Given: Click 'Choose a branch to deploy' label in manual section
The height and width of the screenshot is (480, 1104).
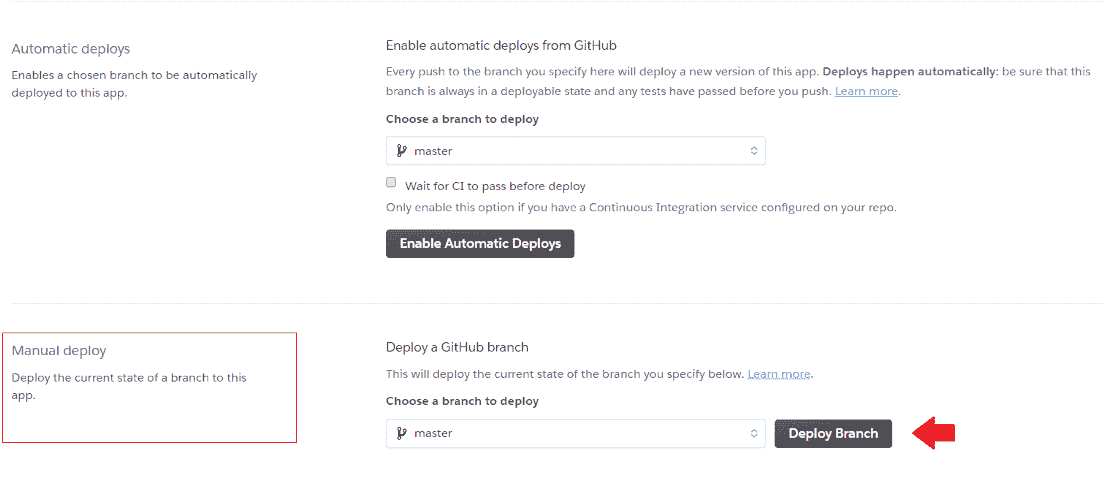Looking at the screenshot, I should [x=462, y=401].
